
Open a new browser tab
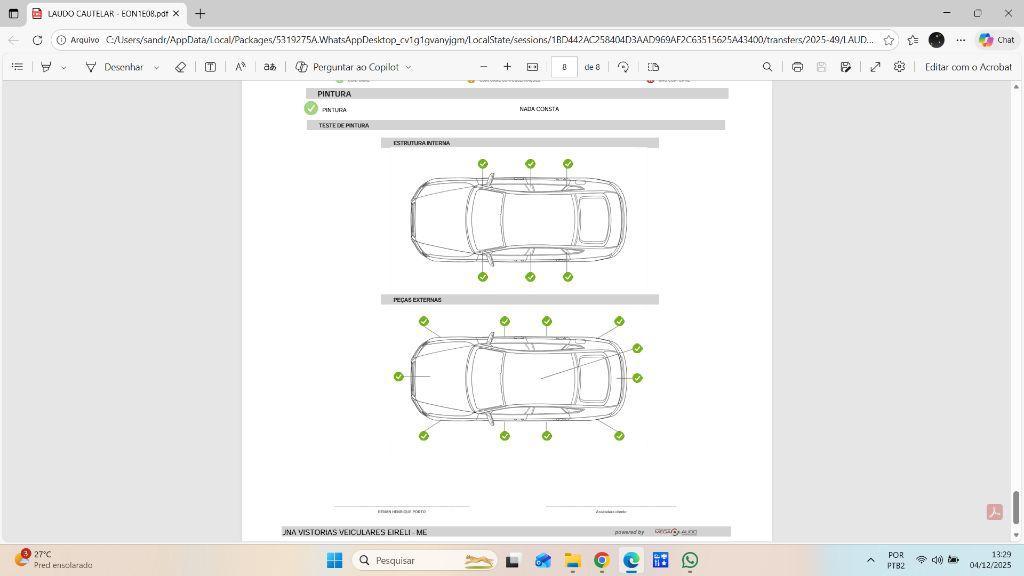(200, 14)
